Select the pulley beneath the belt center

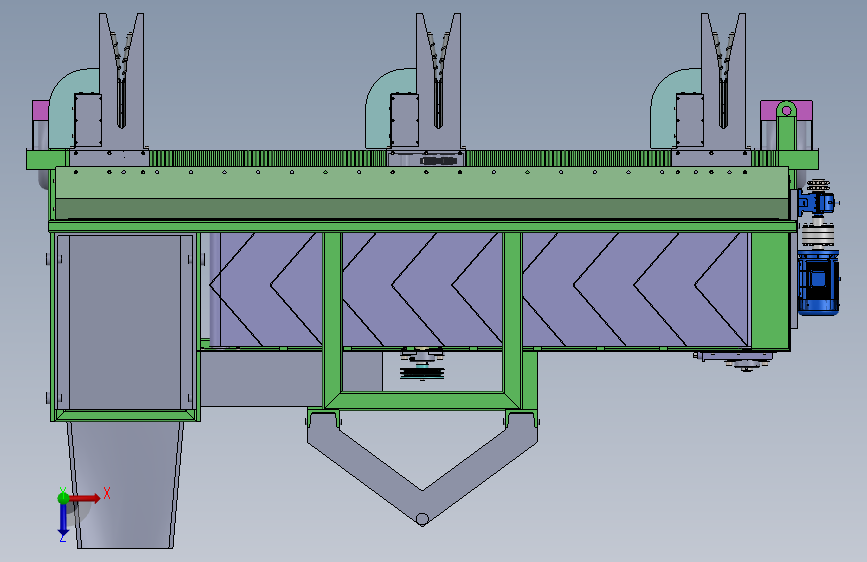(422, 373)
